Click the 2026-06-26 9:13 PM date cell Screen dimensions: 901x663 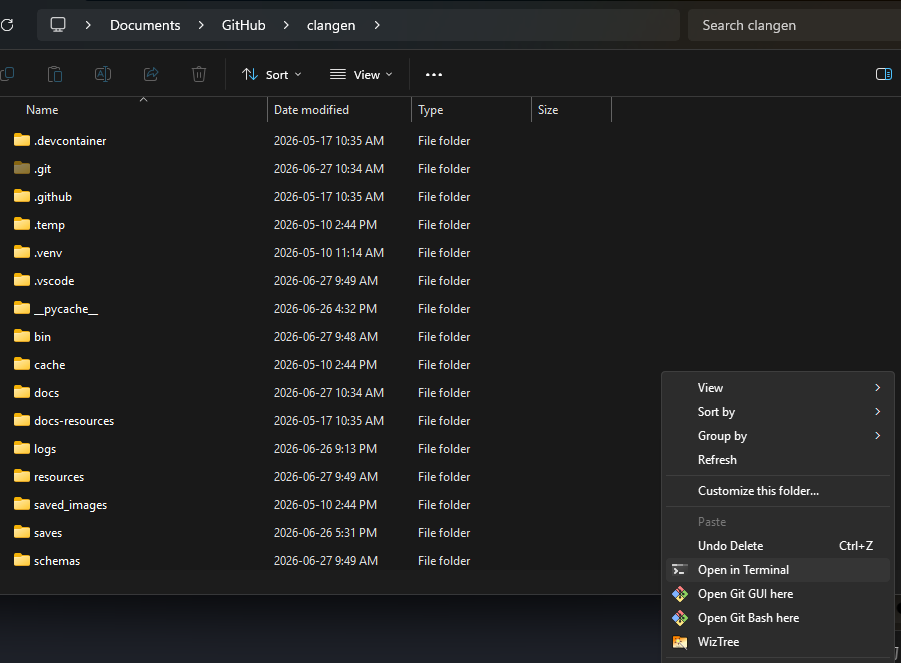click(x=325, y=449)
